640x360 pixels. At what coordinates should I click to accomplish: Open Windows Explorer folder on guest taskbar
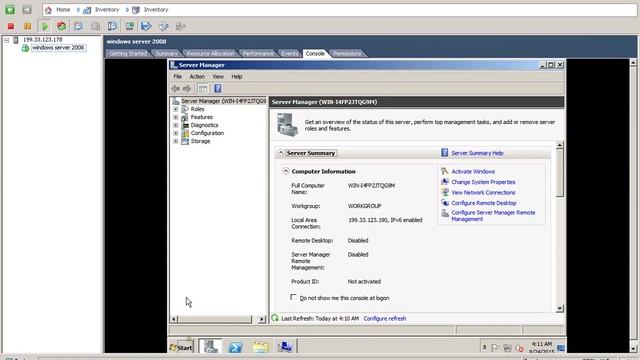(x=260, y=347)
